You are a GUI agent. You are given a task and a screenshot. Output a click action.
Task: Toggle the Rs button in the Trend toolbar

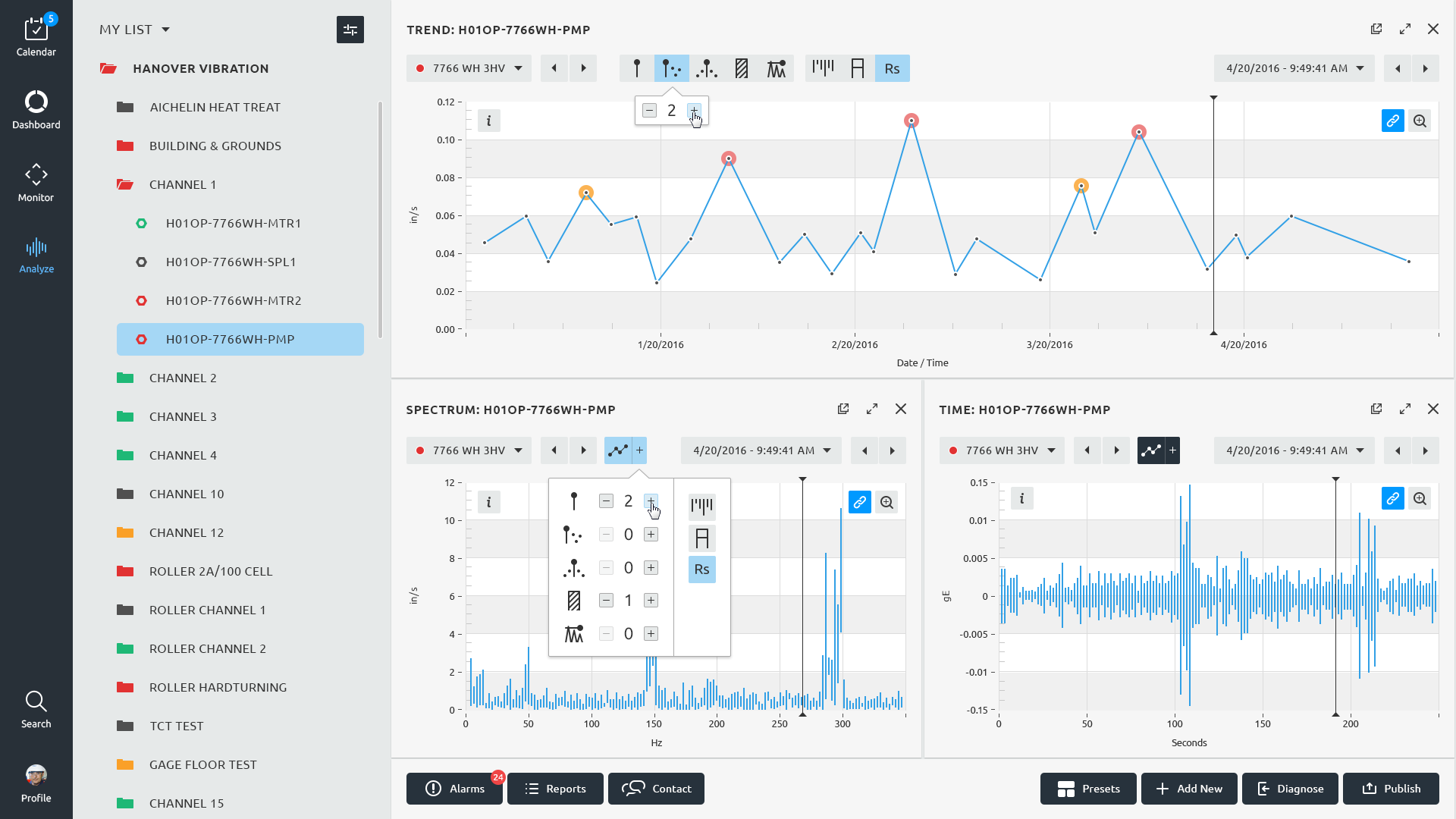[x=892, y=68]
